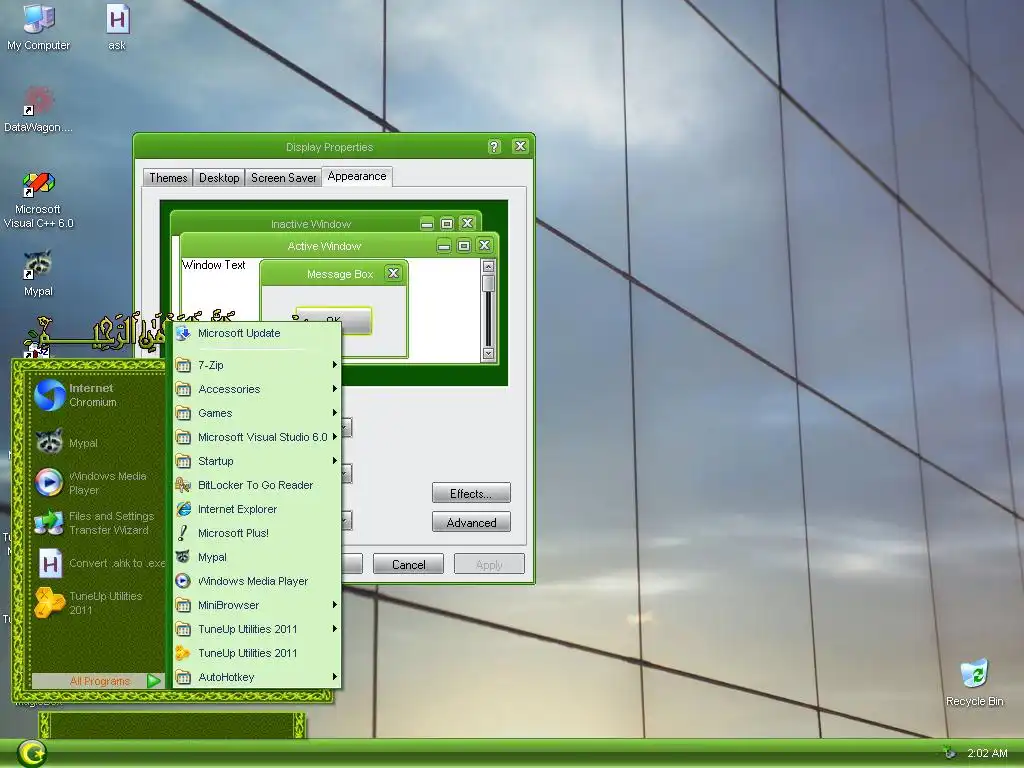This screenshot has height=768, width=1024.
Task: Click the crescent Start button on taskbar
Action: click(31, 754)
